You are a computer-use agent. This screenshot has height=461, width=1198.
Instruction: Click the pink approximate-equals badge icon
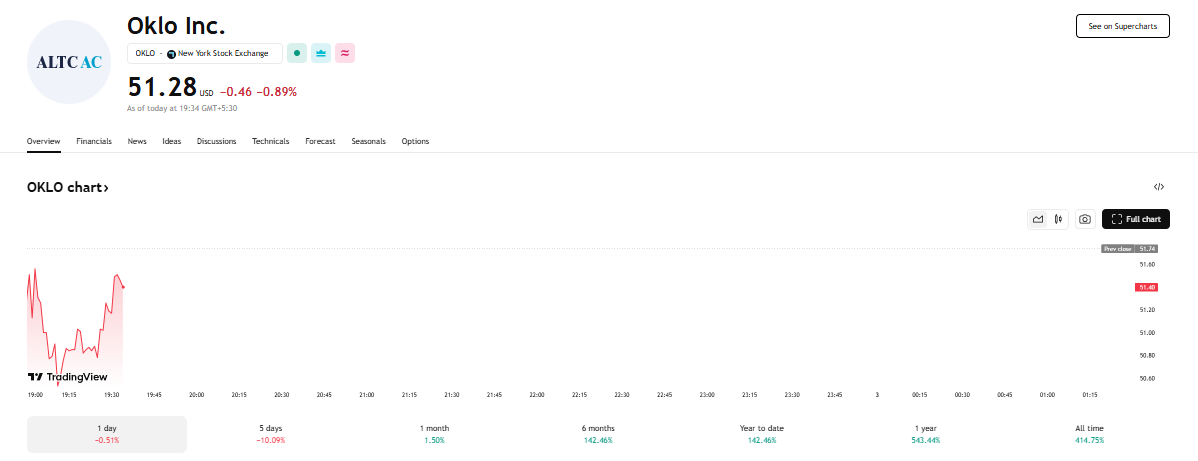[345, 54]
